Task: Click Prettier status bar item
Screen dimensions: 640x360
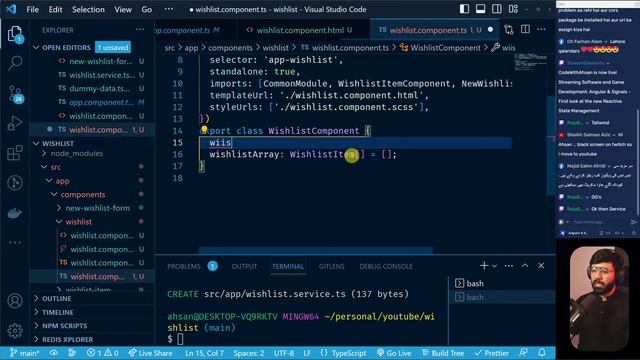Action: coord(492,353)
